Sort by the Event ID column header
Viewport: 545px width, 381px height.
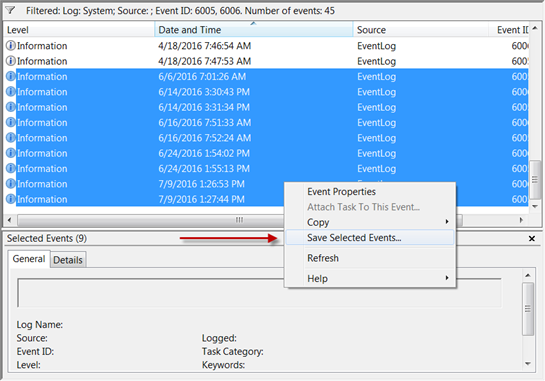(509, 30)
